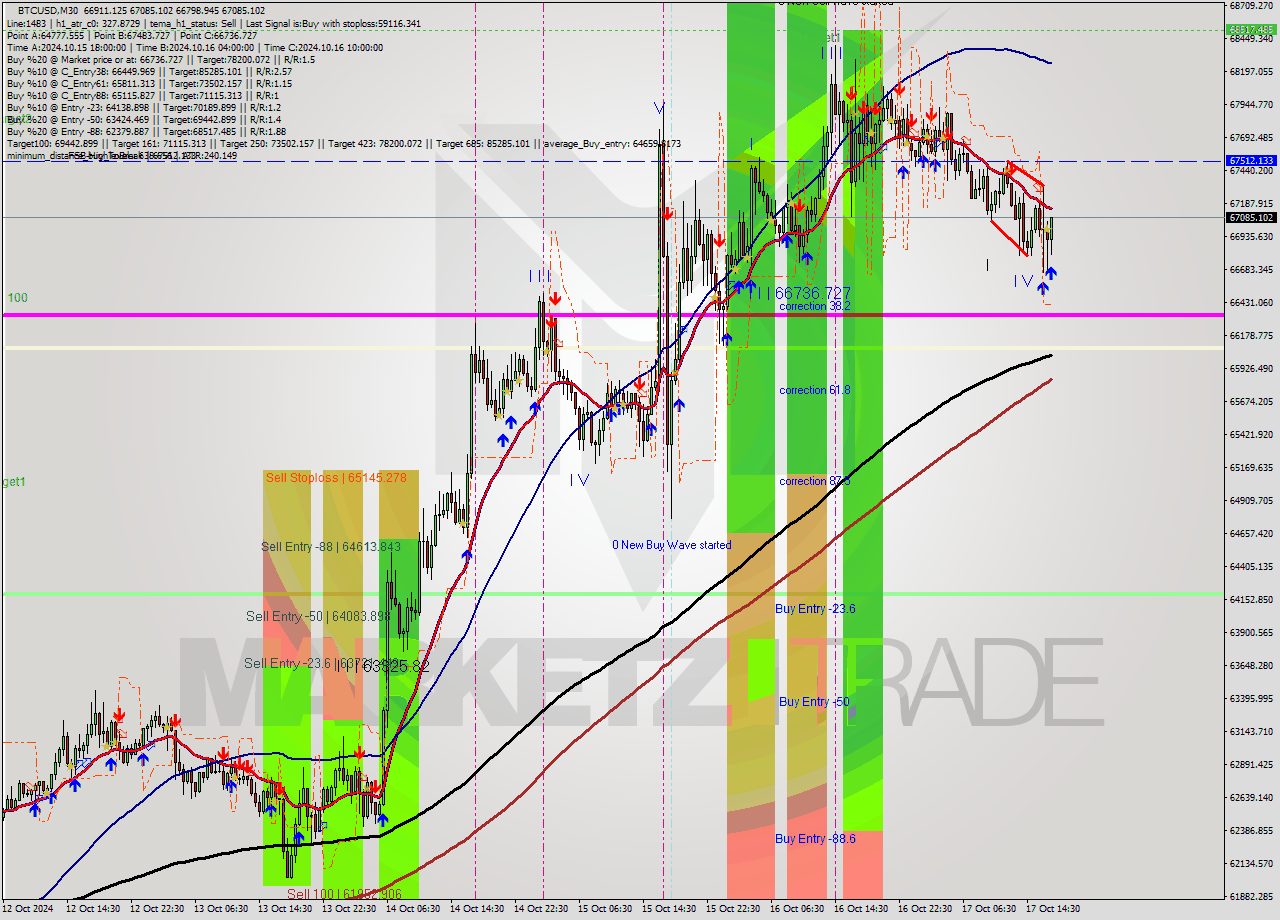Click the 68197.055 price axis value
1280x920 pixels.
click(x=1251, y=71)
